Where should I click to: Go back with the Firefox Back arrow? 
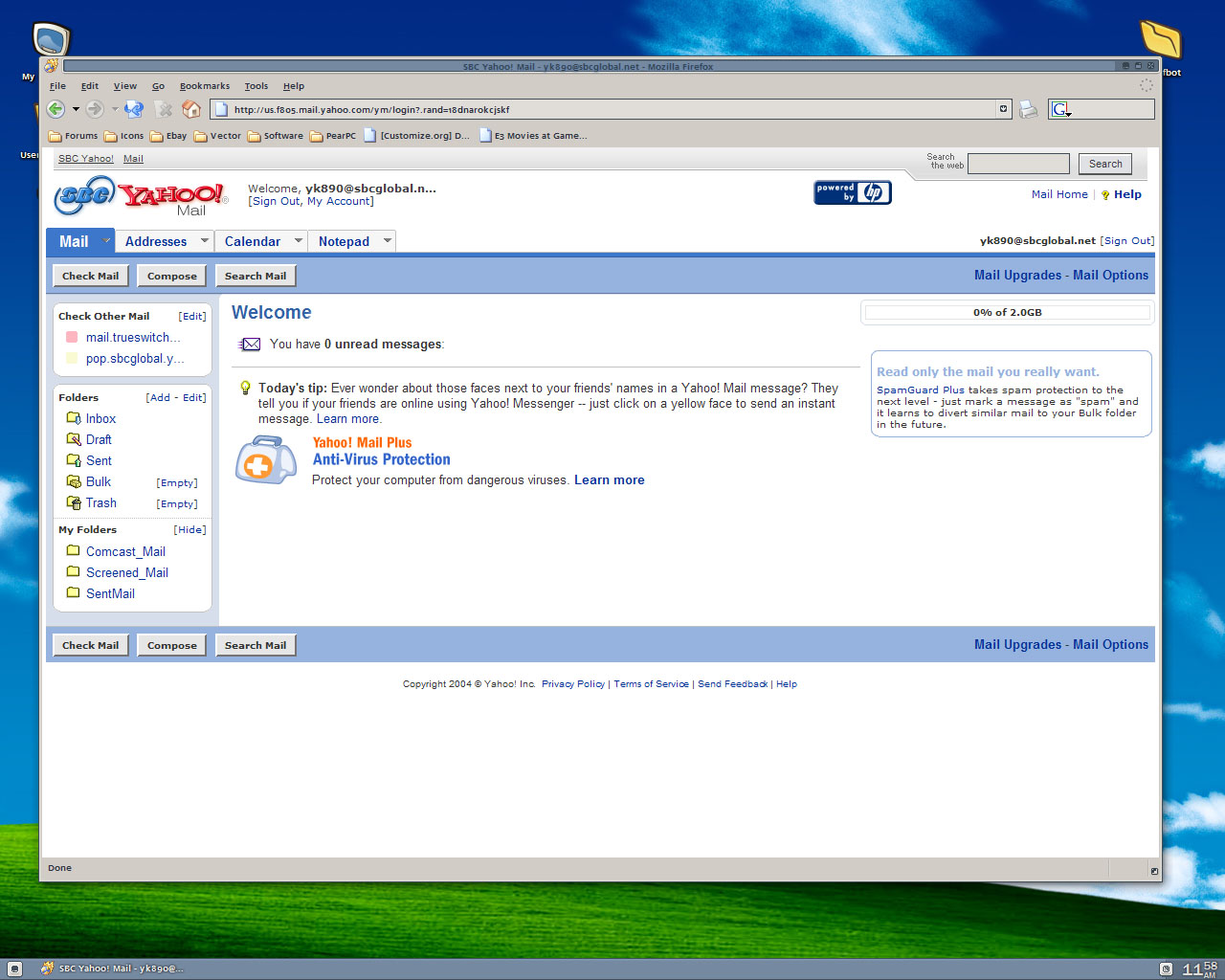56,109
